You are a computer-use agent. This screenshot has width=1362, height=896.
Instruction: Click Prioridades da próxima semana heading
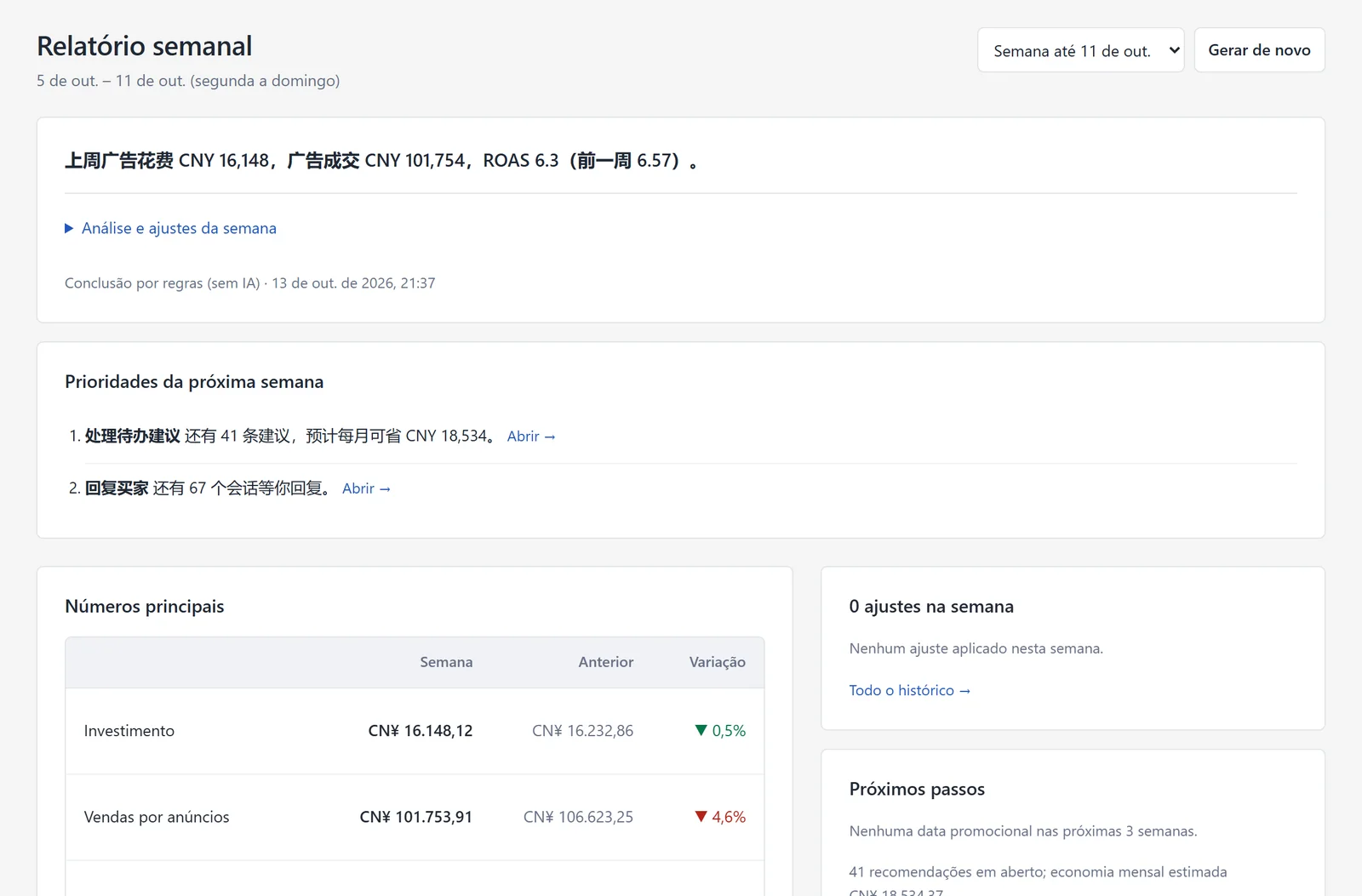[194, 382]
